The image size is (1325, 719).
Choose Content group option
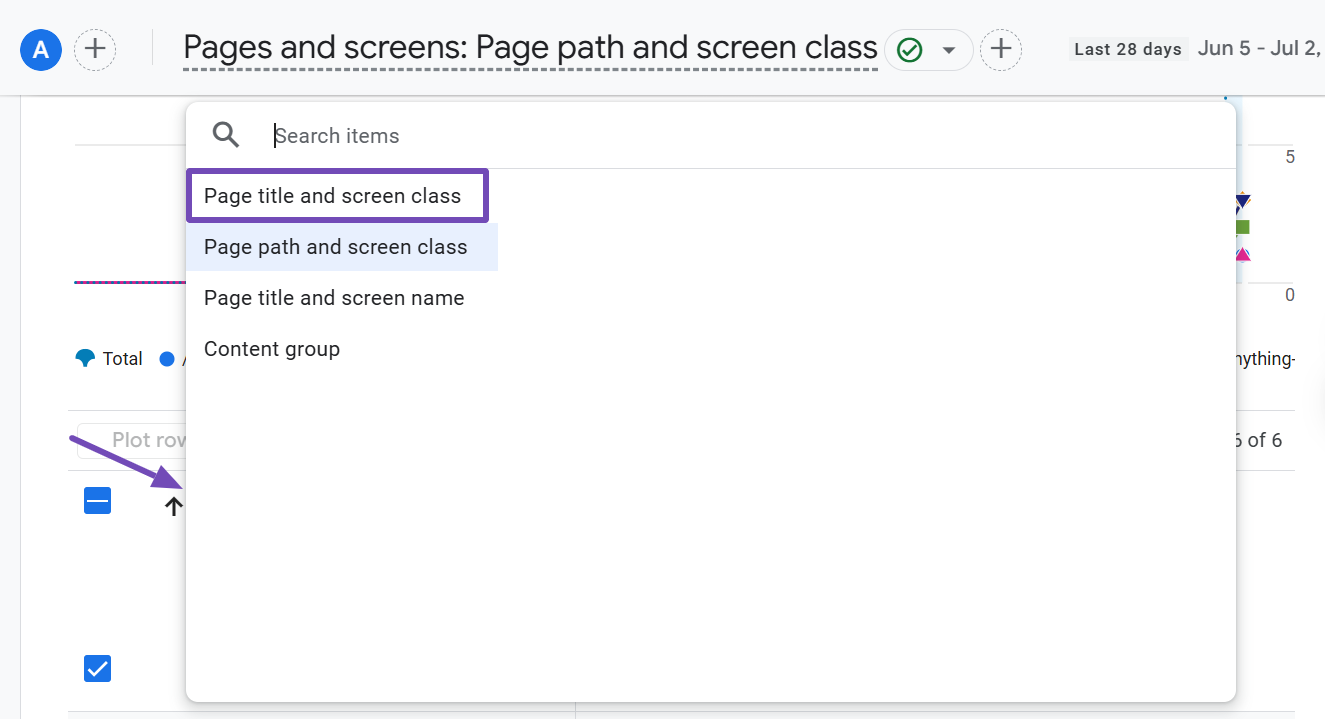point(272,349)
